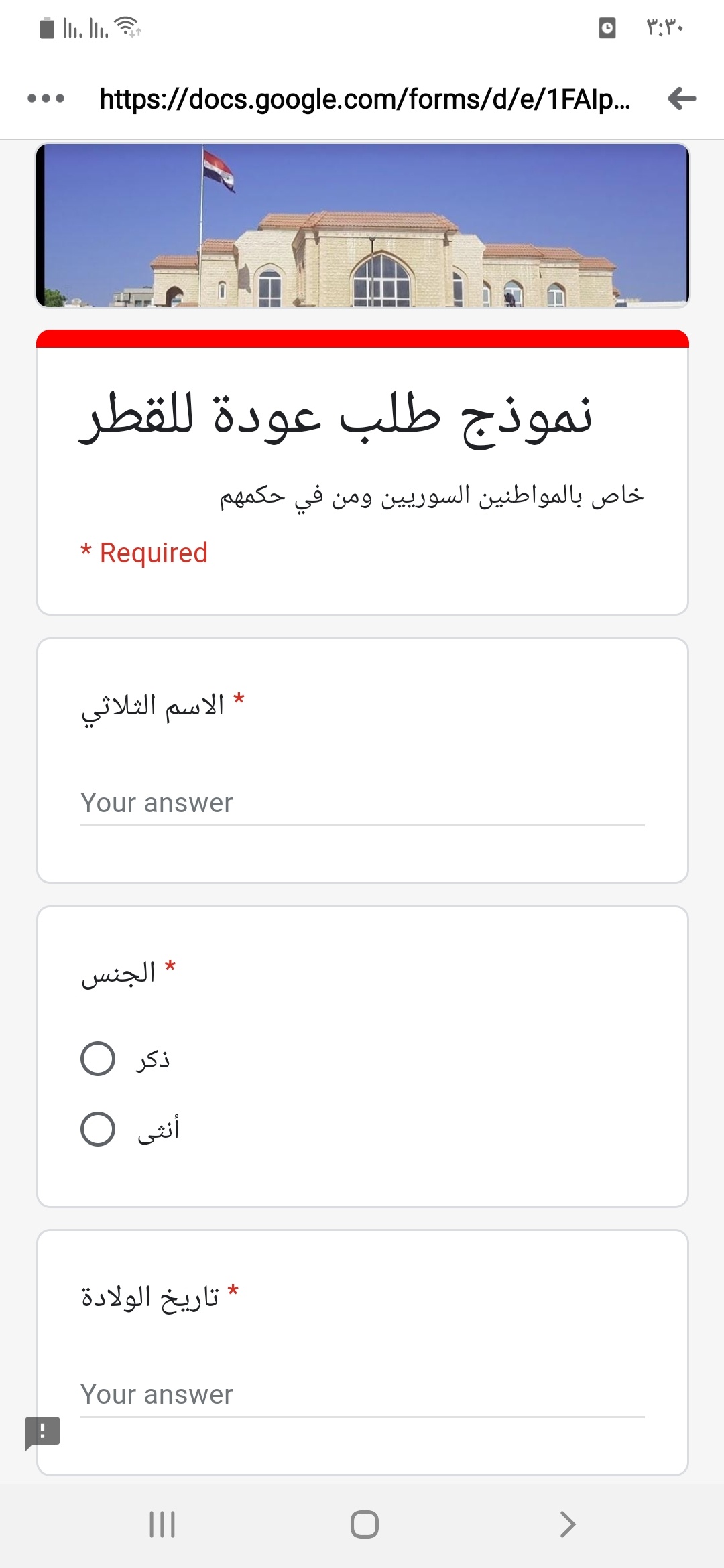Tap the clock time in the status bar
The height and width of the screenshot is (1568, 724).
point(664,28)
